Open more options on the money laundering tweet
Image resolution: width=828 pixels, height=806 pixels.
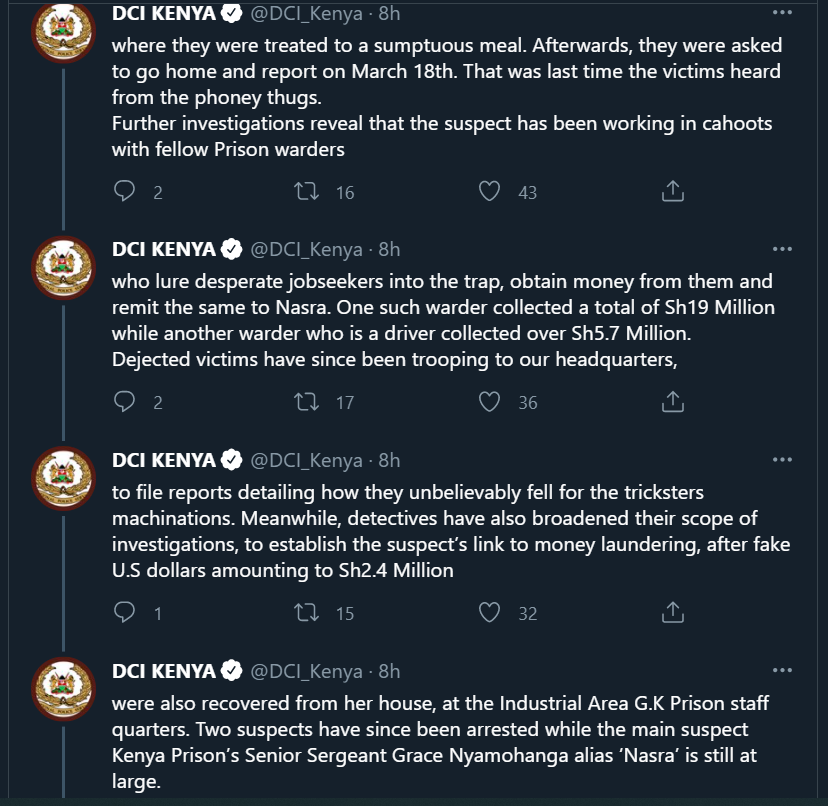tap(783, 460)
